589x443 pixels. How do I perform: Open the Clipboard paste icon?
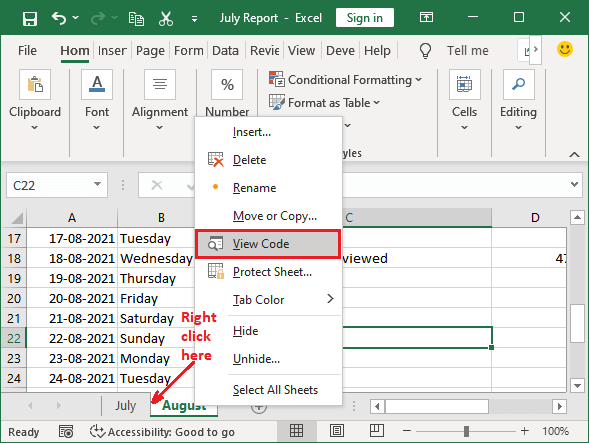coord(35,84)
